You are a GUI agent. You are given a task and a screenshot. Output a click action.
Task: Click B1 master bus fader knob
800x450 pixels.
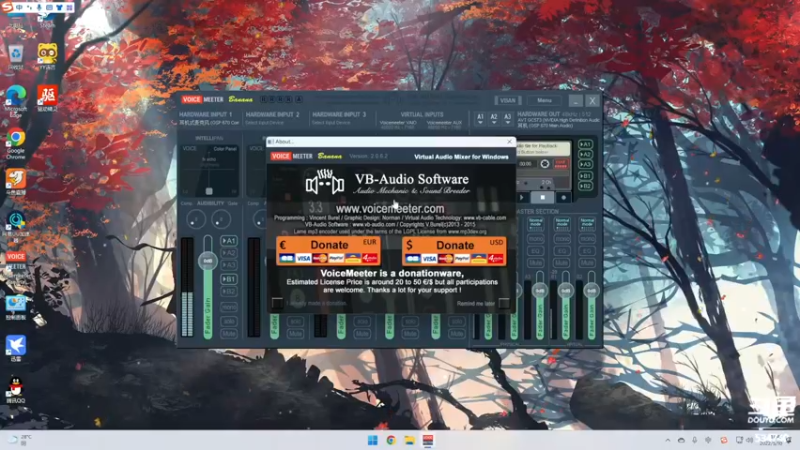click(x=565, y=291)
